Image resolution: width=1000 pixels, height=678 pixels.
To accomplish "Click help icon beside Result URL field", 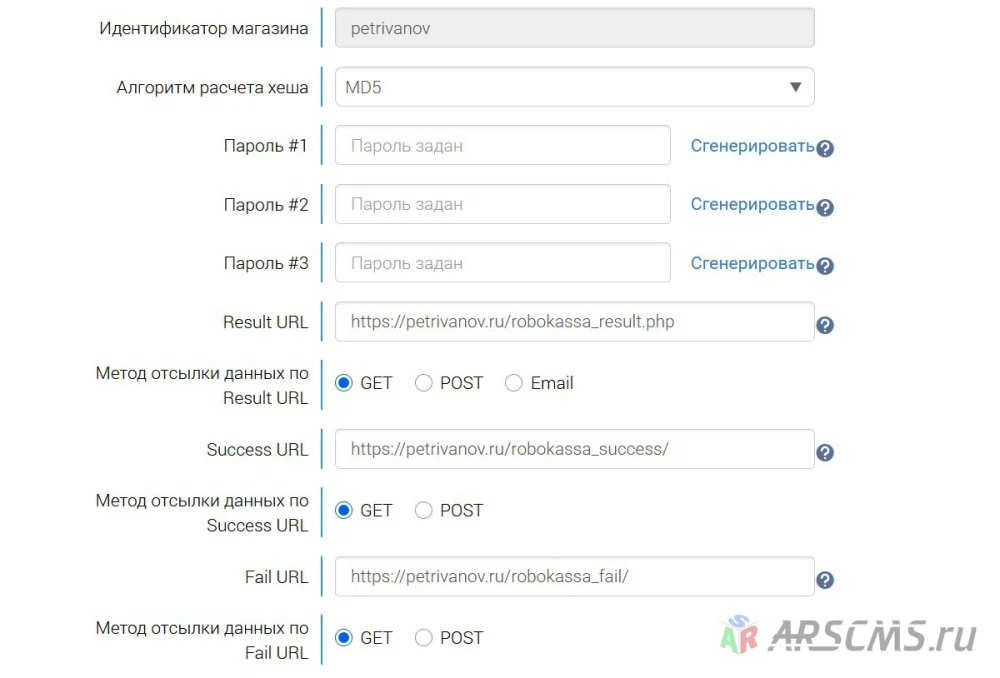I will click(x=825, y=325).
